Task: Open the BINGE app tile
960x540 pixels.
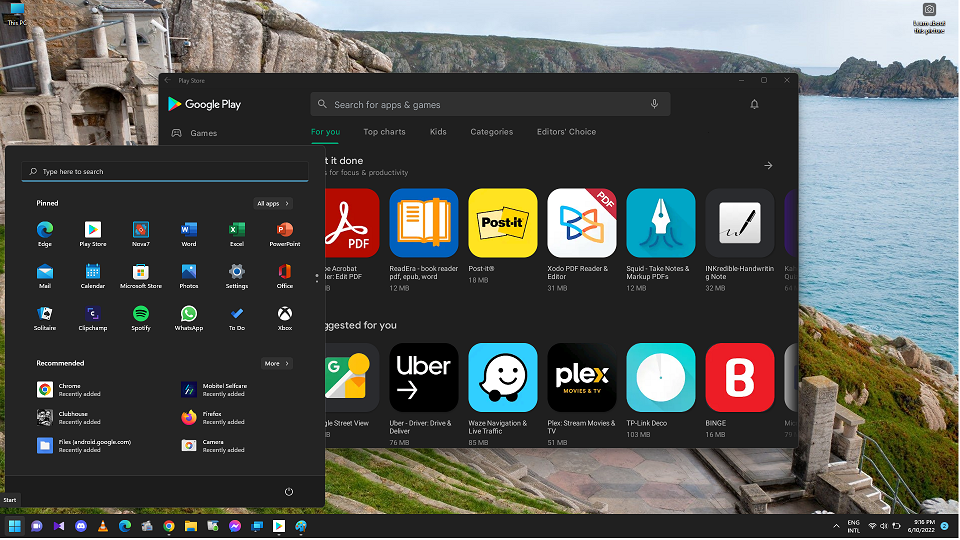Action: pyautogui.click(x=740, y=377)
